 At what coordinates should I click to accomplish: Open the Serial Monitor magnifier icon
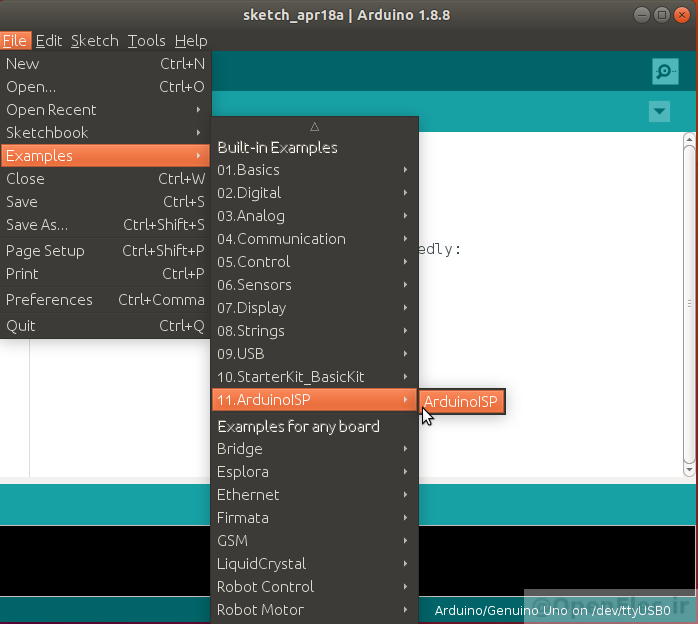665,71
